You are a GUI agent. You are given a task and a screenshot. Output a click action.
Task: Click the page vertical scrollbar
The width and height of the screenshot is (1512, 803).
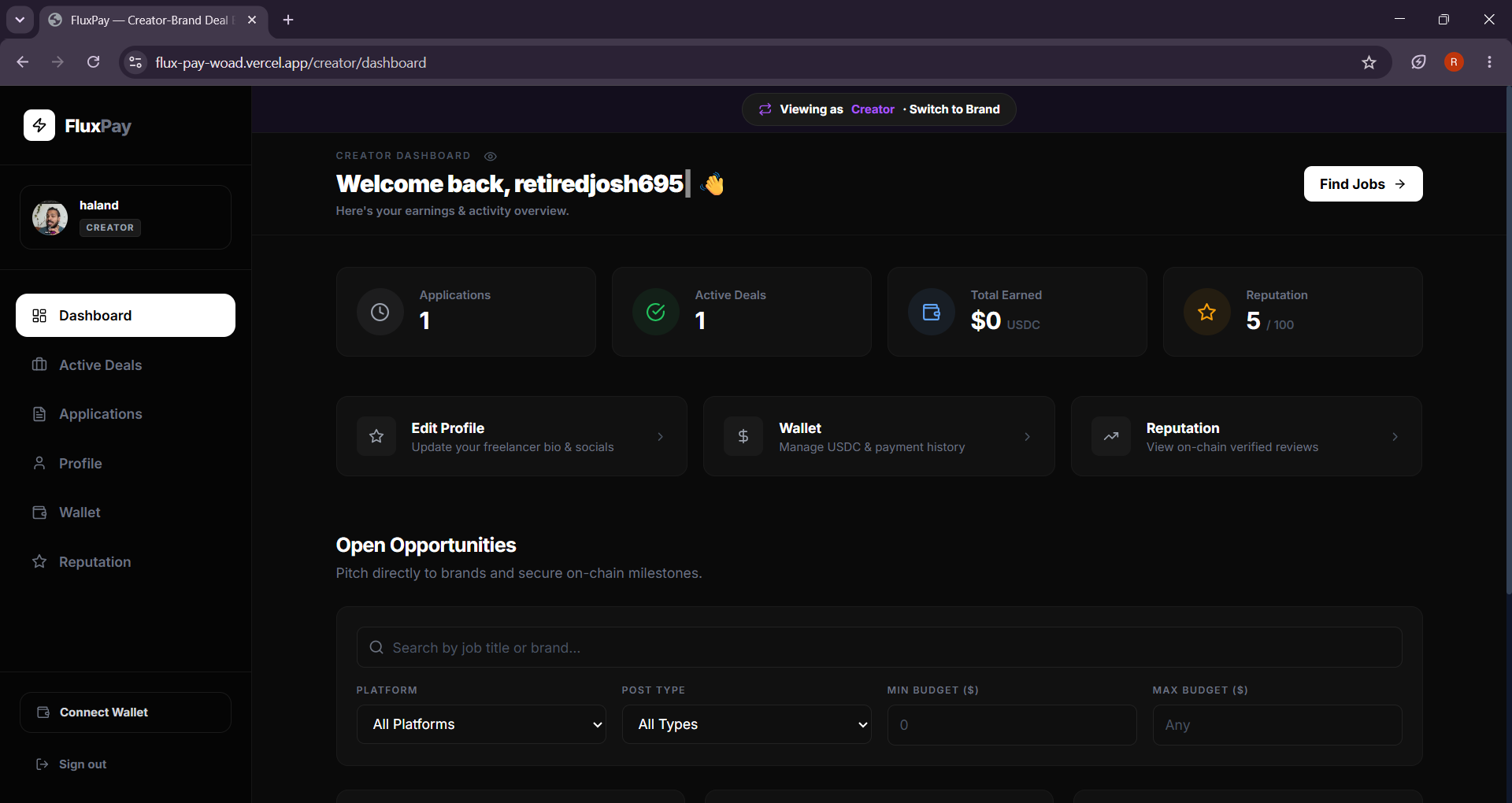(1508, 339)
